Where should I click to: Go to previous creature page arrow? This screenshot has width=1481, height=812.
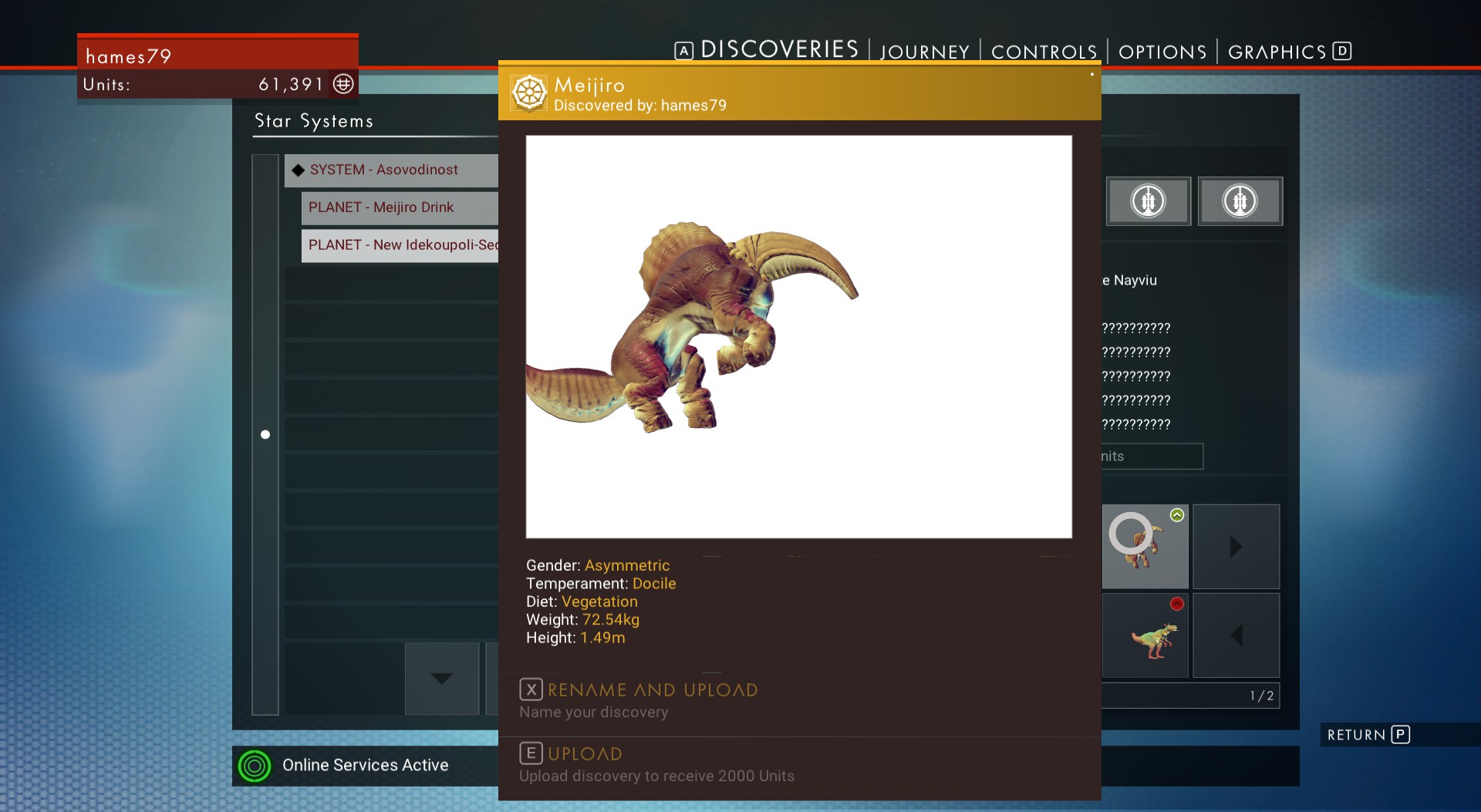[x=1236, y=635]
